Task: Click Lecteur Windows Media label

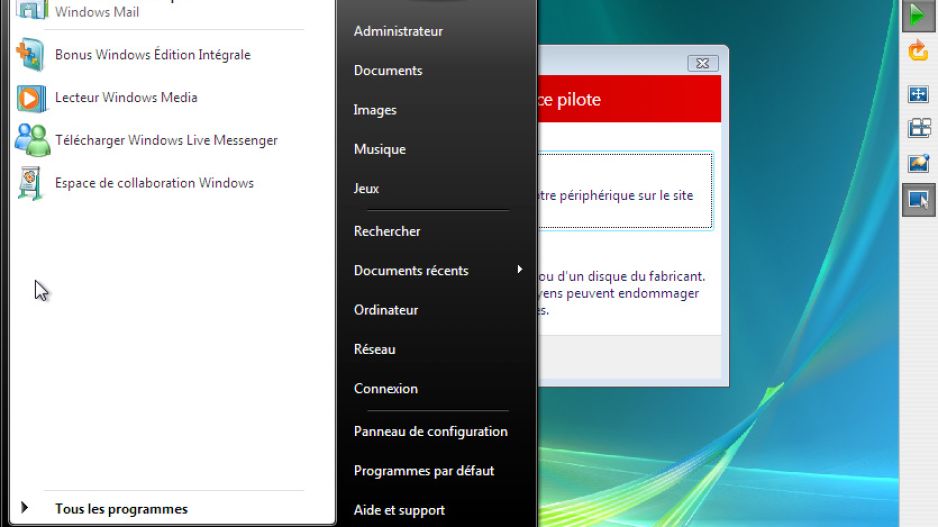Action: (126, 98)
